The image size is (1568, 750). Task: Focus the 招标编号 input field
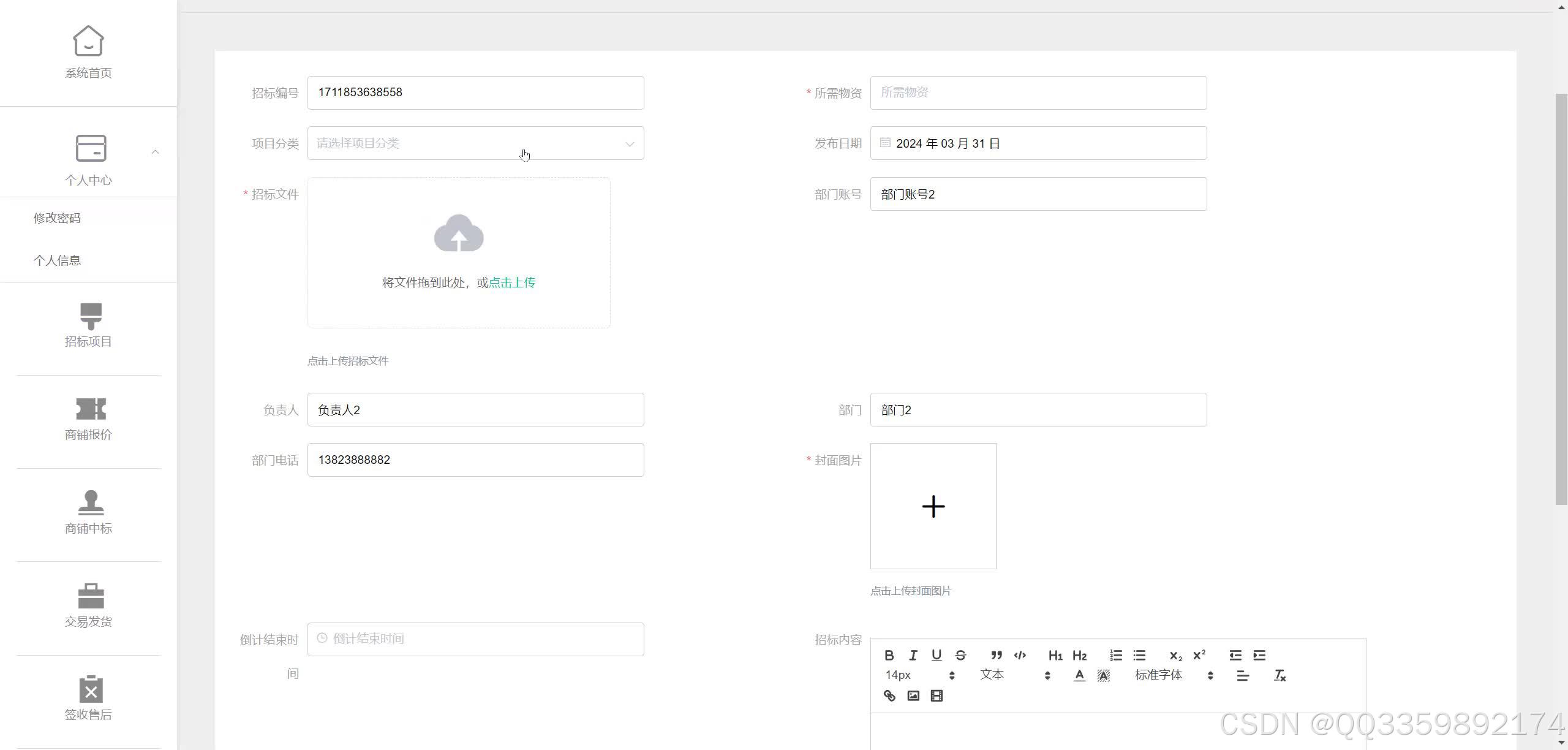click(x=475, y=93)
